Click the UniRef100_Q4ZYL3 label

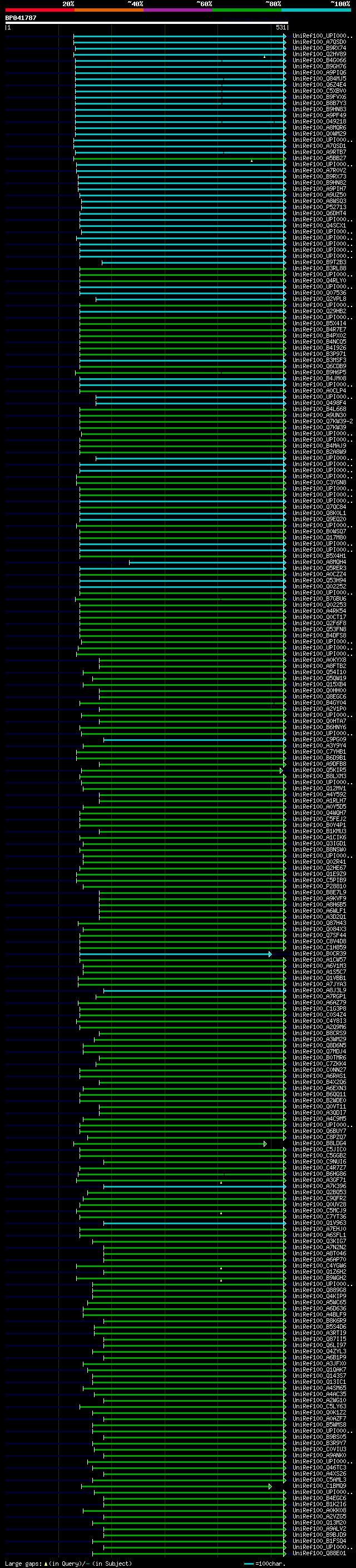coord(319,1351)
